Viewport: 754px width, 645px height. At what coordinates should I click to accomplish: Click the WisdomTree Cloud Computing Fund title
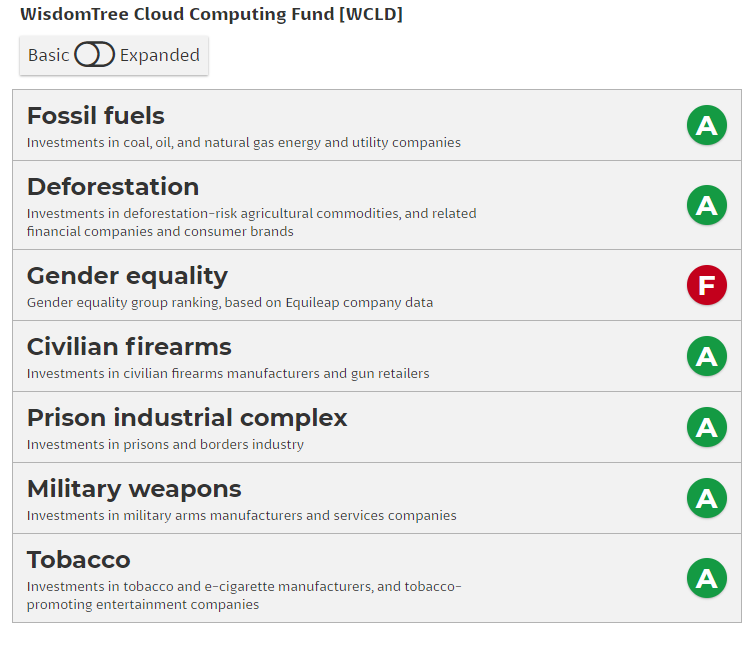(x=211, y=15)
